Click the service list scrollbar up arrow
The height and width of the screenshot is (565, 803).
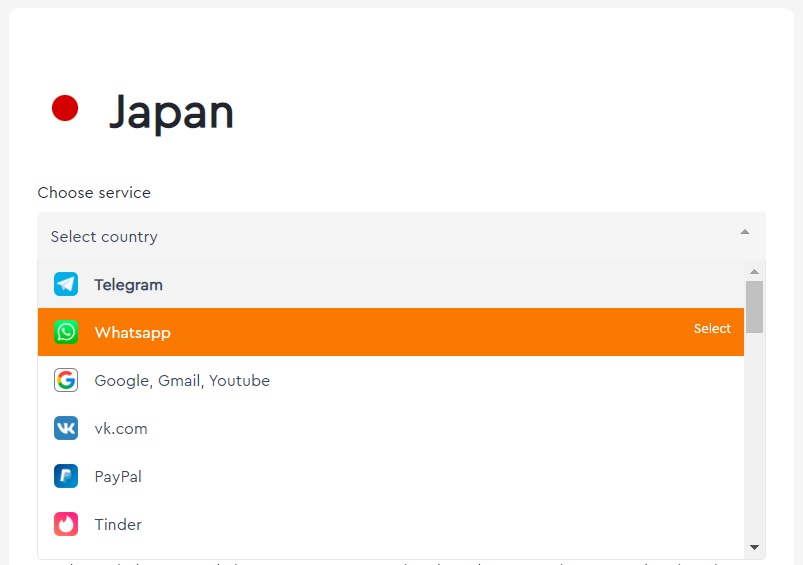pos(754,271)
